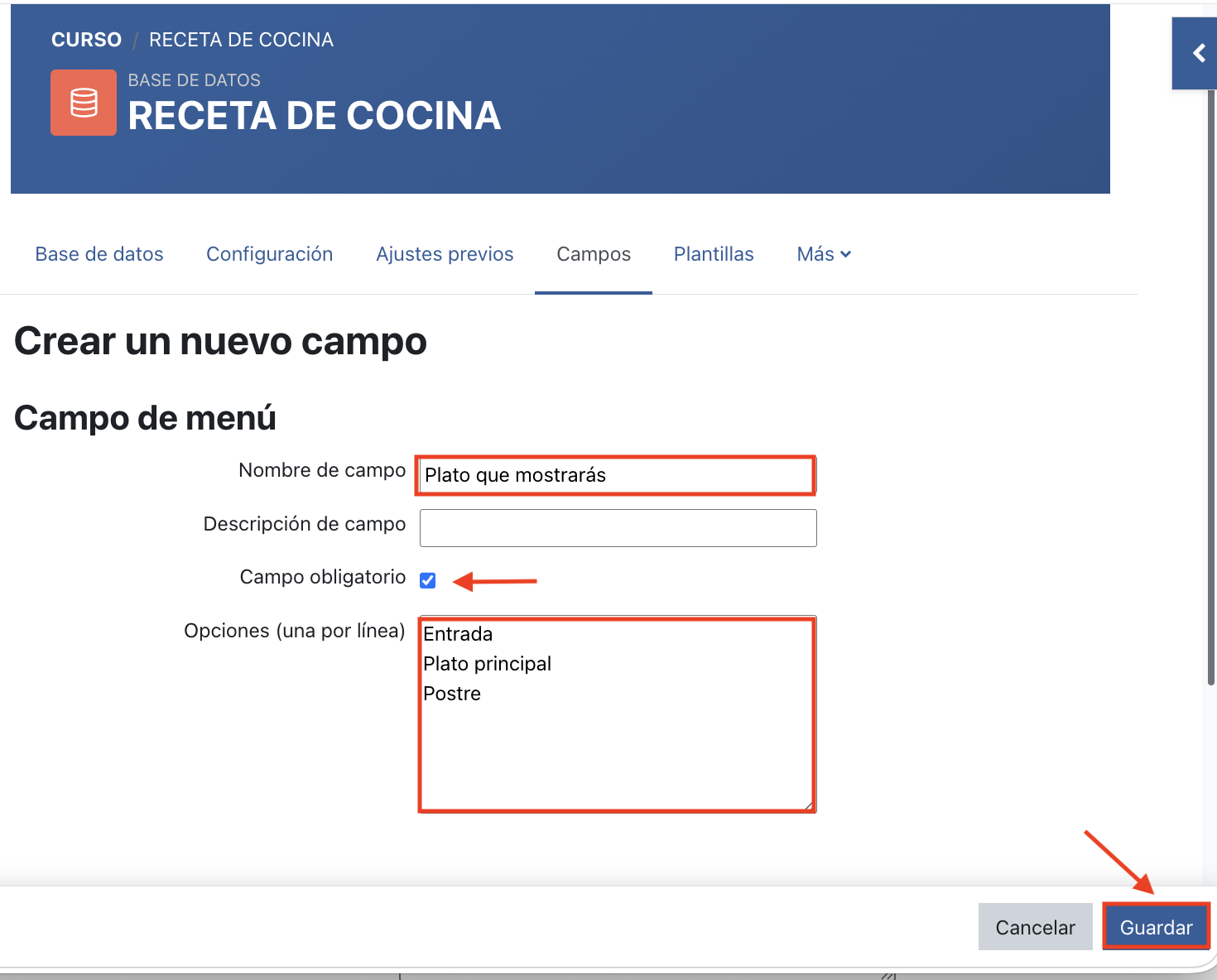Switch to the Configuración tab
The height and width of the screenshot is (980, 1217).
coord(270,254)
